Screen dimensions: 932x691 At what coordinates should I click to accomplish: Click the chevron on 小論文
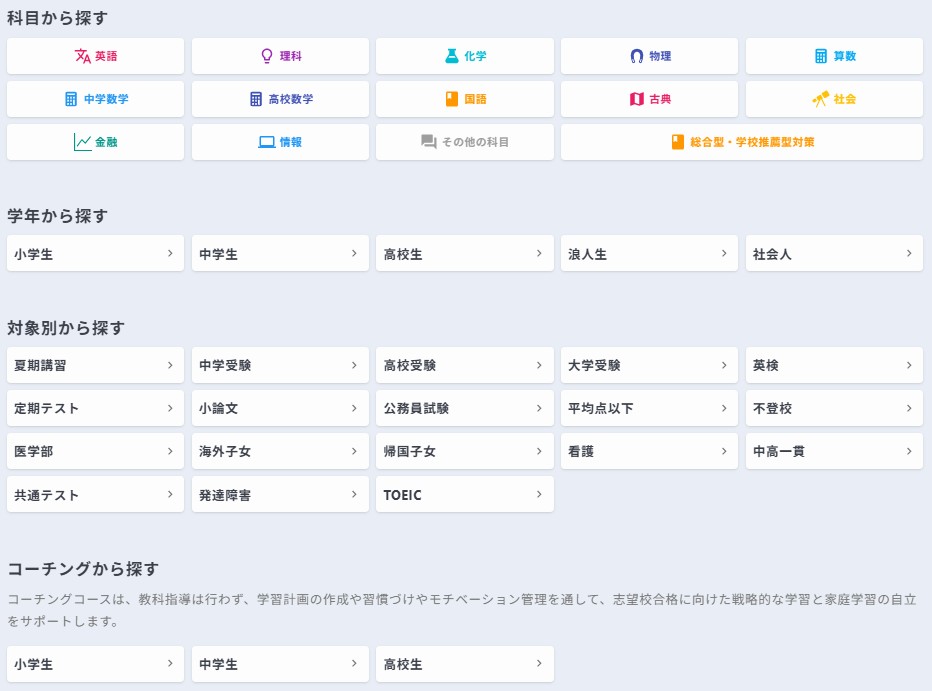coord(354,408)
